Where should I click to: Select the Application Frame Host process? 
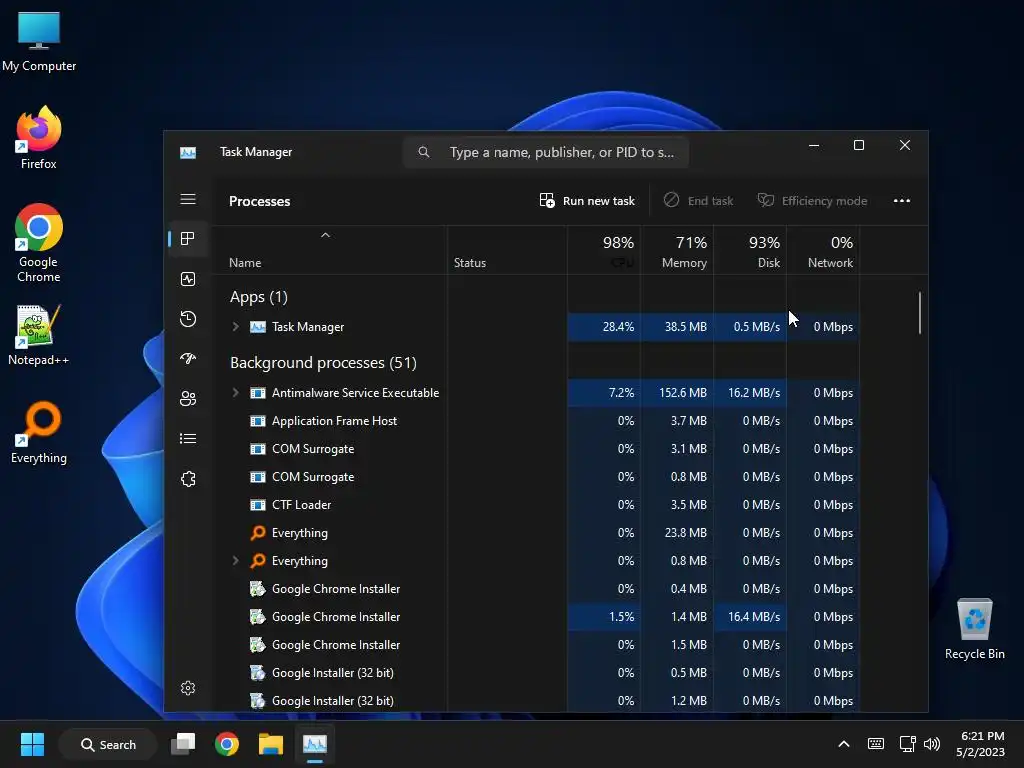(536, 421)
